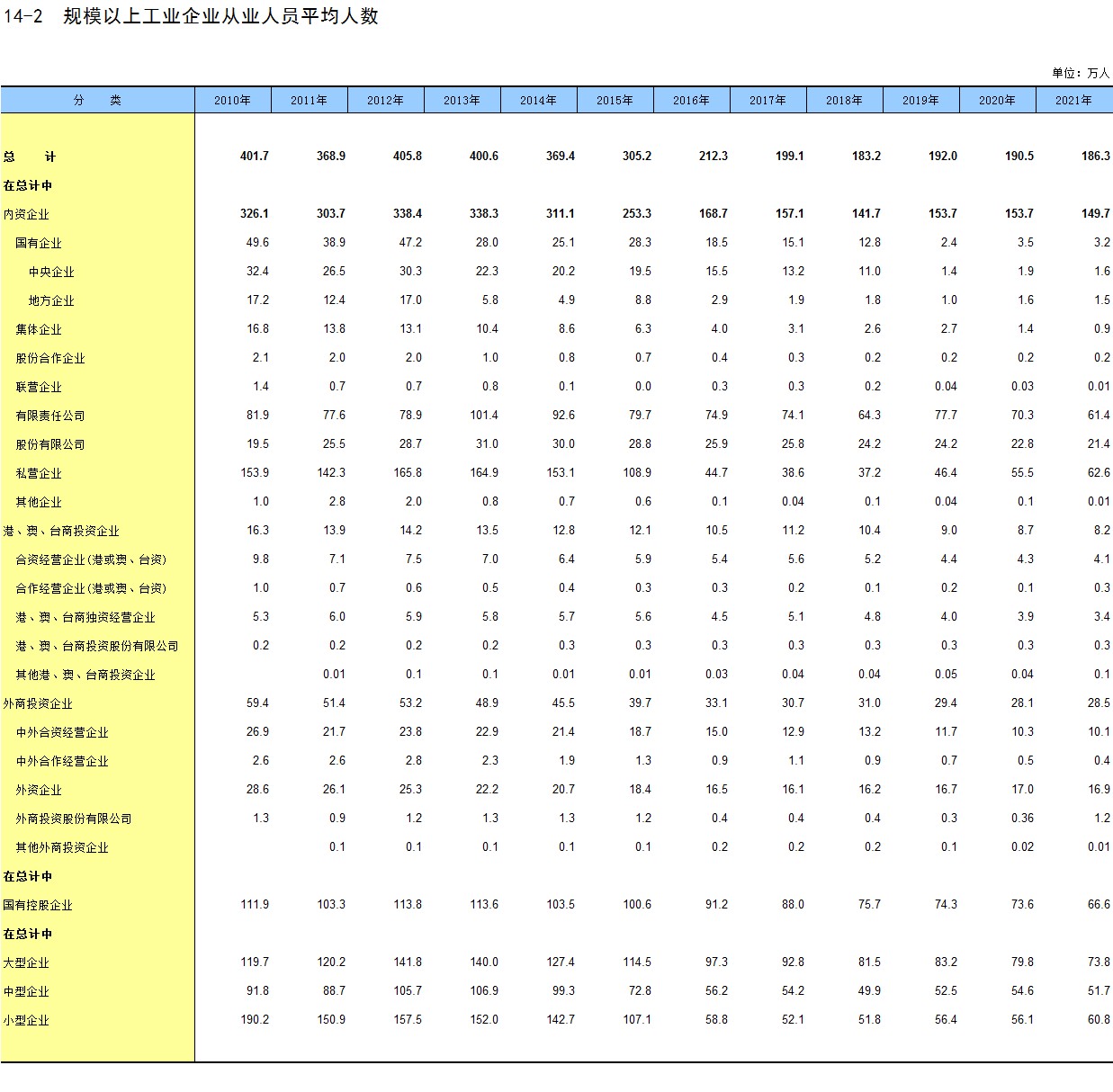Screen dimensions: 1113x1092
Task: Select the 港、澳、台商独资经营企业 row label
Action: click(85, 617)
